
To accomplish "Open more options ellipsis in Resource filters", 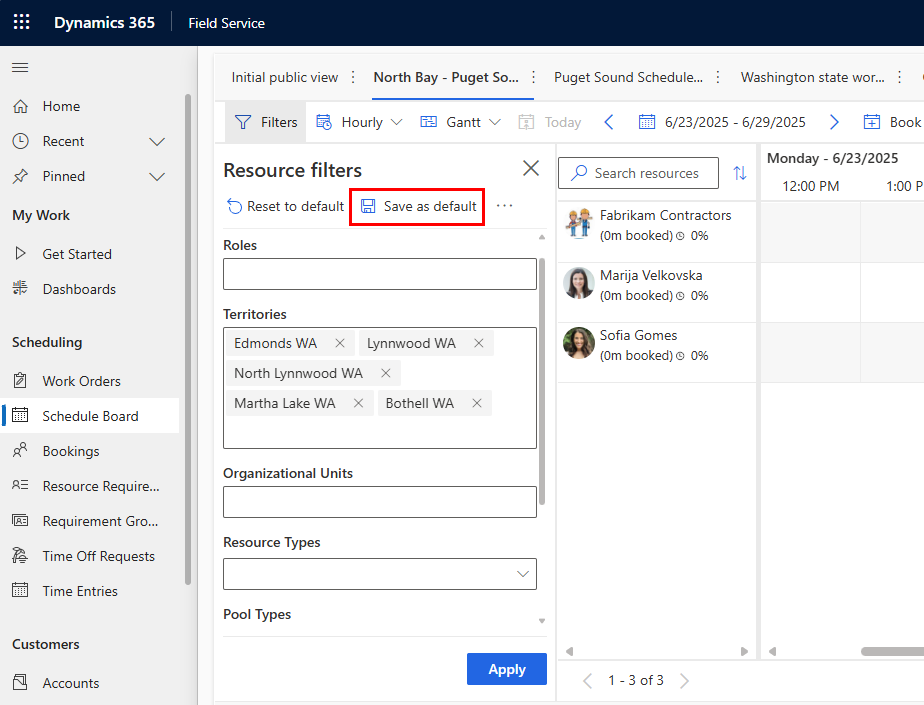I will point(504,206).
